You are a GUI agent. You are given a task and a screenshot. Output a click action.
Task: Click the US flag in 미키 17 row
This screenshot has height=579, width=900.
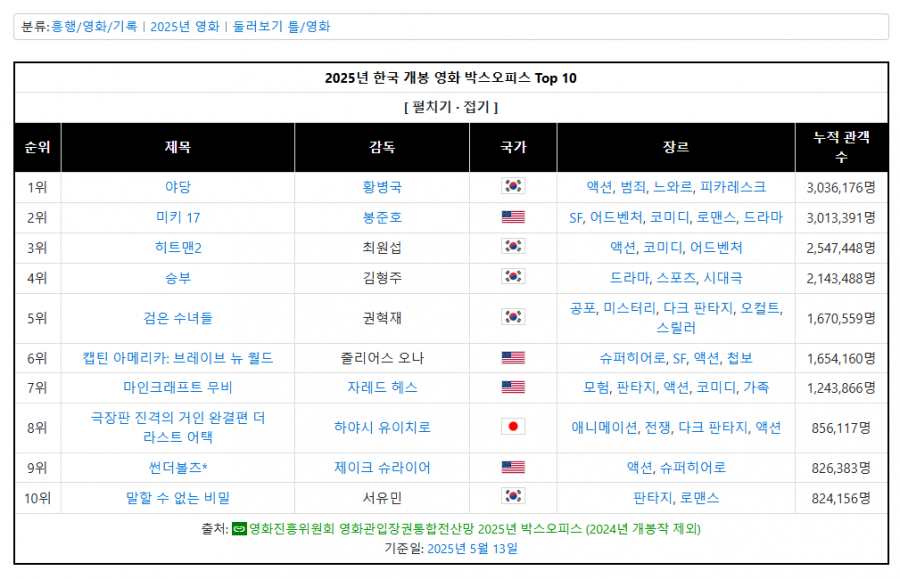[x=513, y=217]
